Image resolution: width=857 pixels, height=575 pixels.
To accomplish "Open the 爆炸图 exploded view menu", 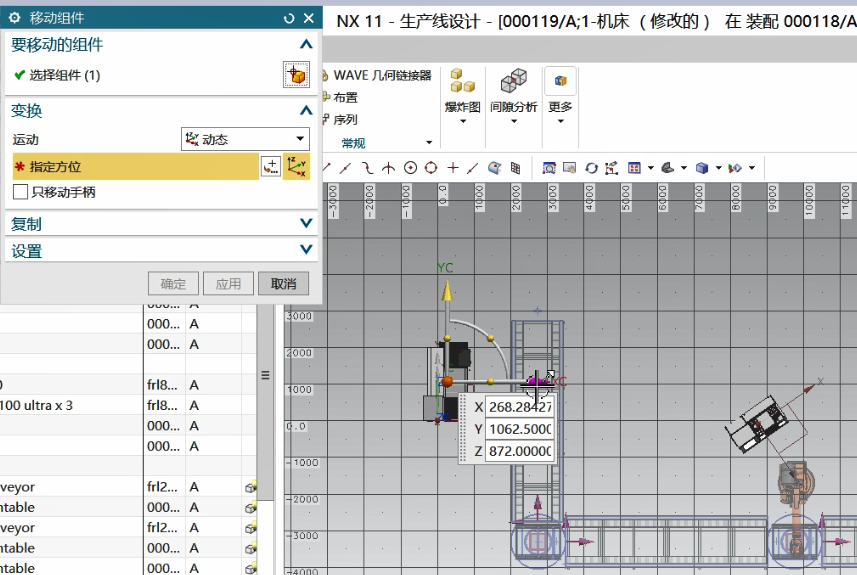I will [x=462, y=96].
